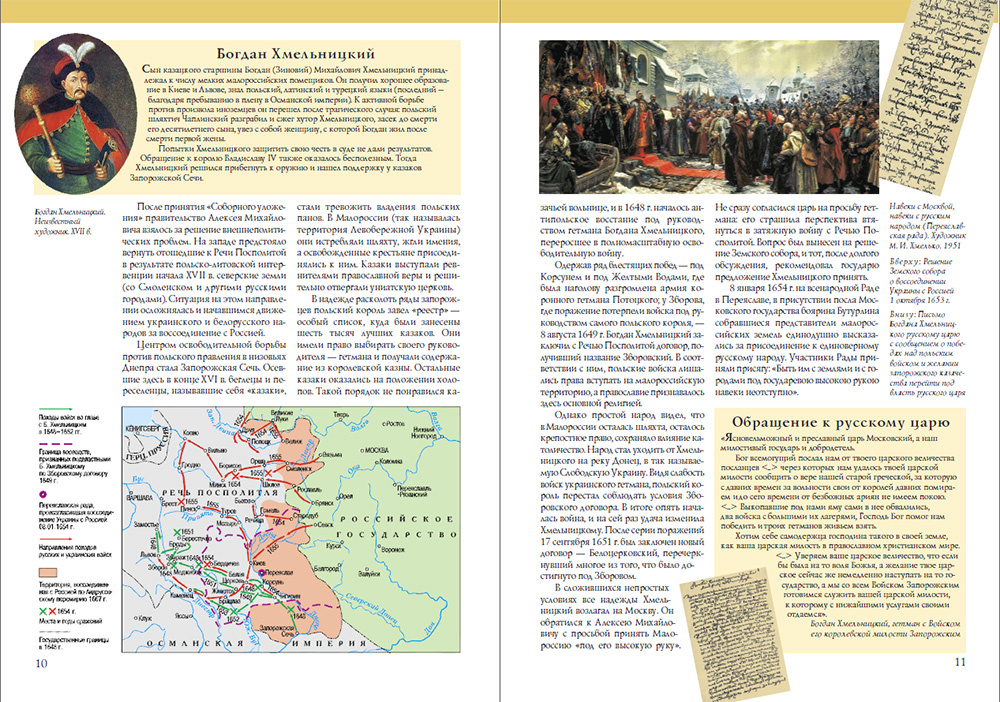This screenshot has width=1000, height=702.
Task: Click the paragraph beginning "В надежде расколоть ряды"
Action: pyautogui.click(x=379, y=344)
